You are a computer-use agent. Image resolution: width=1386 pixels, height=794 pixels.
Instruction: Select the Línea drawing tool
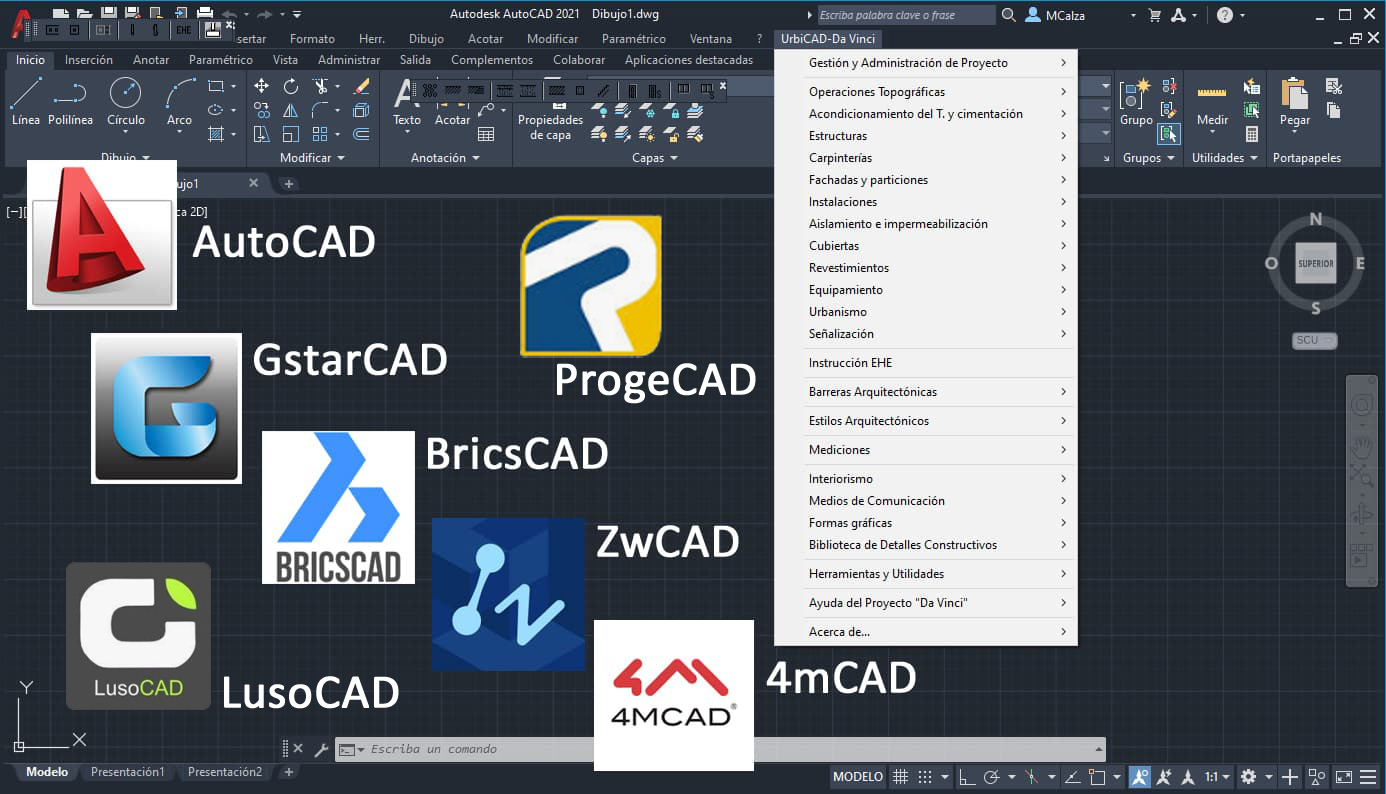click(x=26, y=101)
